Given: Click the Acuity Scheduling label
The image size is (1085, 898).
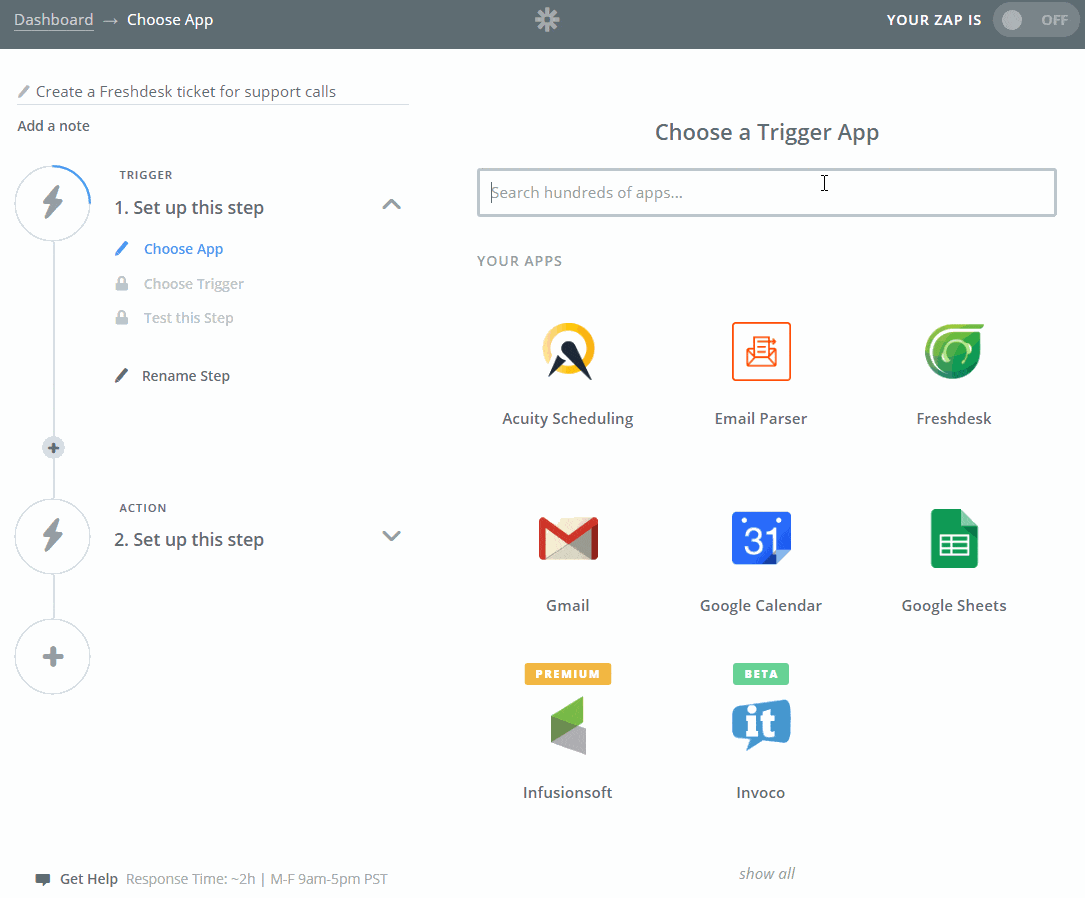Looking at the screenshot, I should click(x=567, y=419).
